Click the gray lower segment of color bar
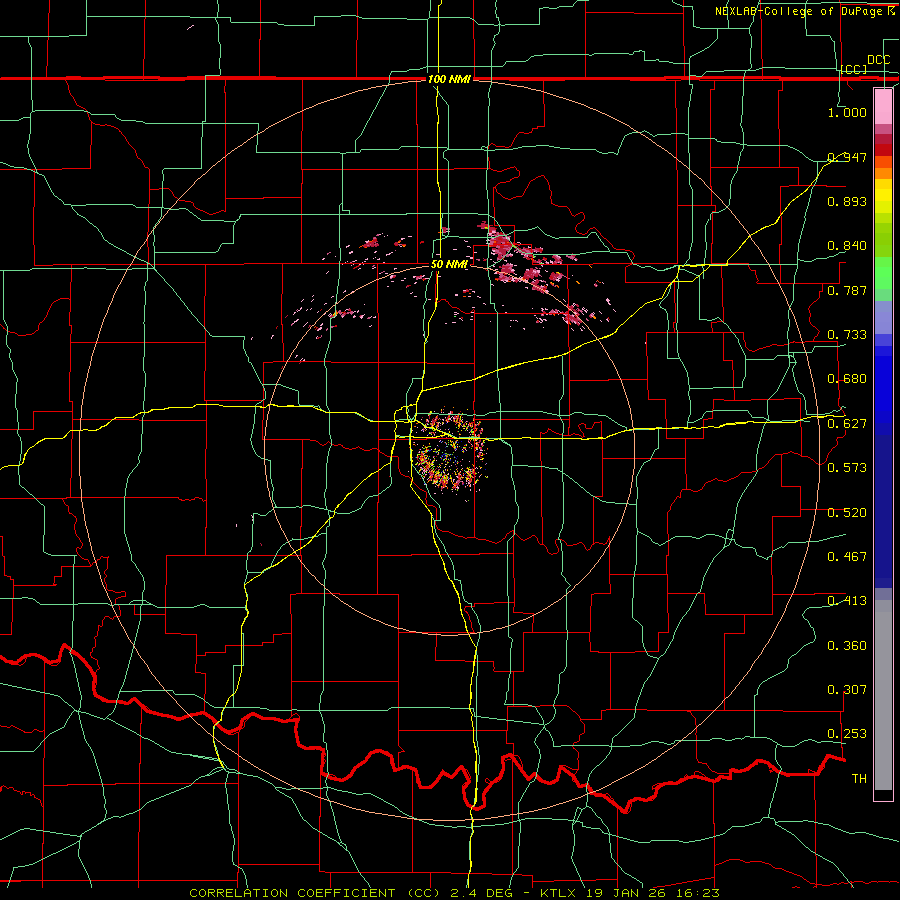900x900 pixels. point(883,695)
